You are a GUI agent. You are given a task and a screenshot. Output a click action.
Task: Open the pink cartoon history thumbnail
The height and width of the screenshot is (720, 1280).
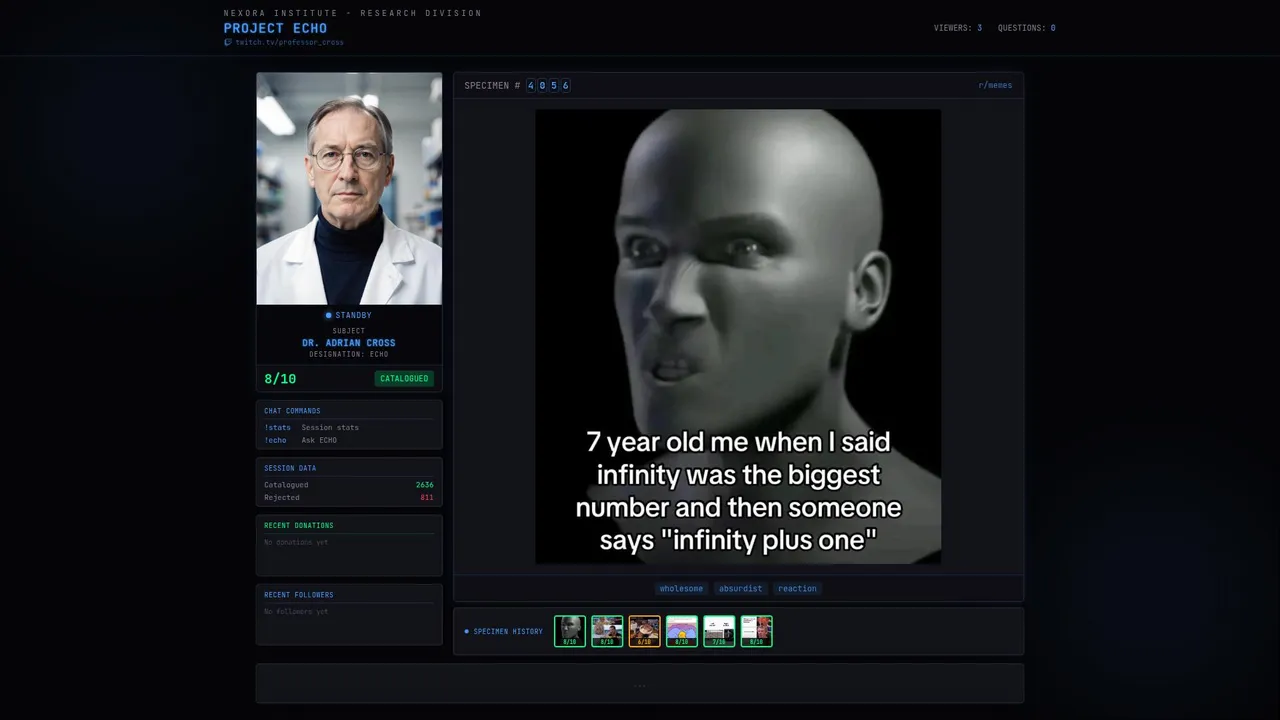click(682, 631)
